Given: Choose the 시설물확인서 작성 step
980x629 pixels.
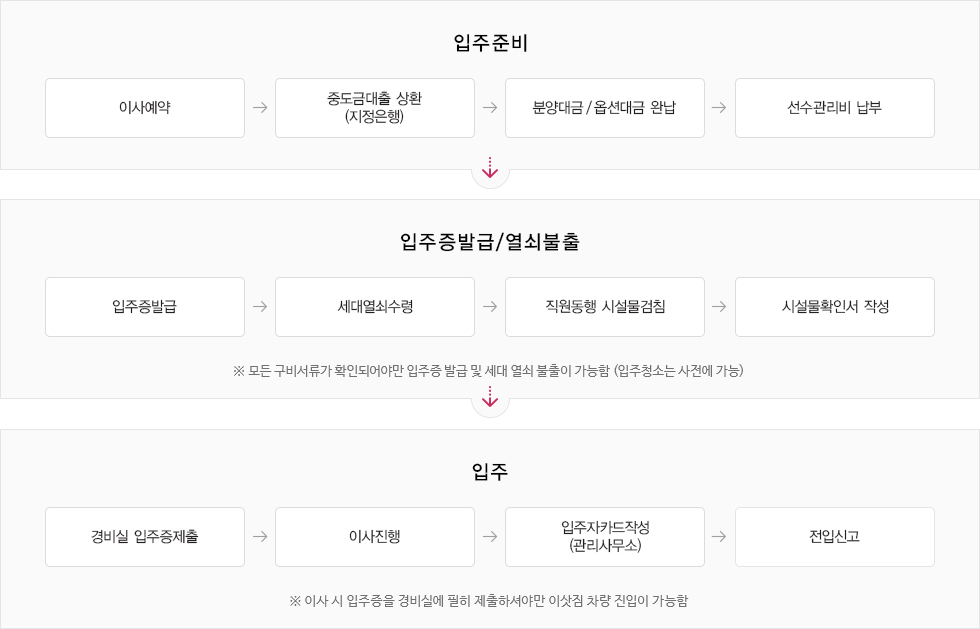Looking at the screenshot, I should (835, 307).
